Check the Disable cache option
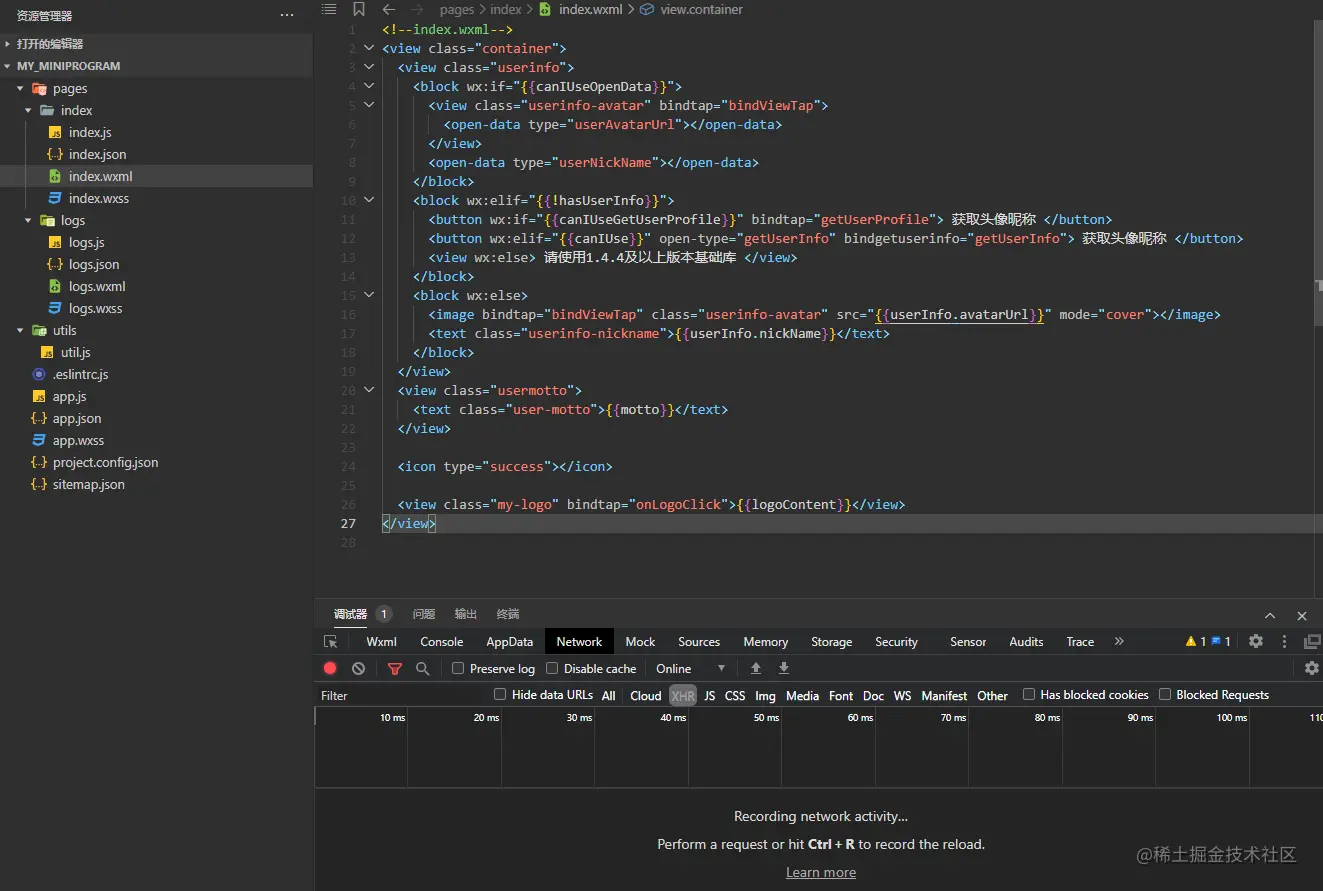 (x=552, y=668)
